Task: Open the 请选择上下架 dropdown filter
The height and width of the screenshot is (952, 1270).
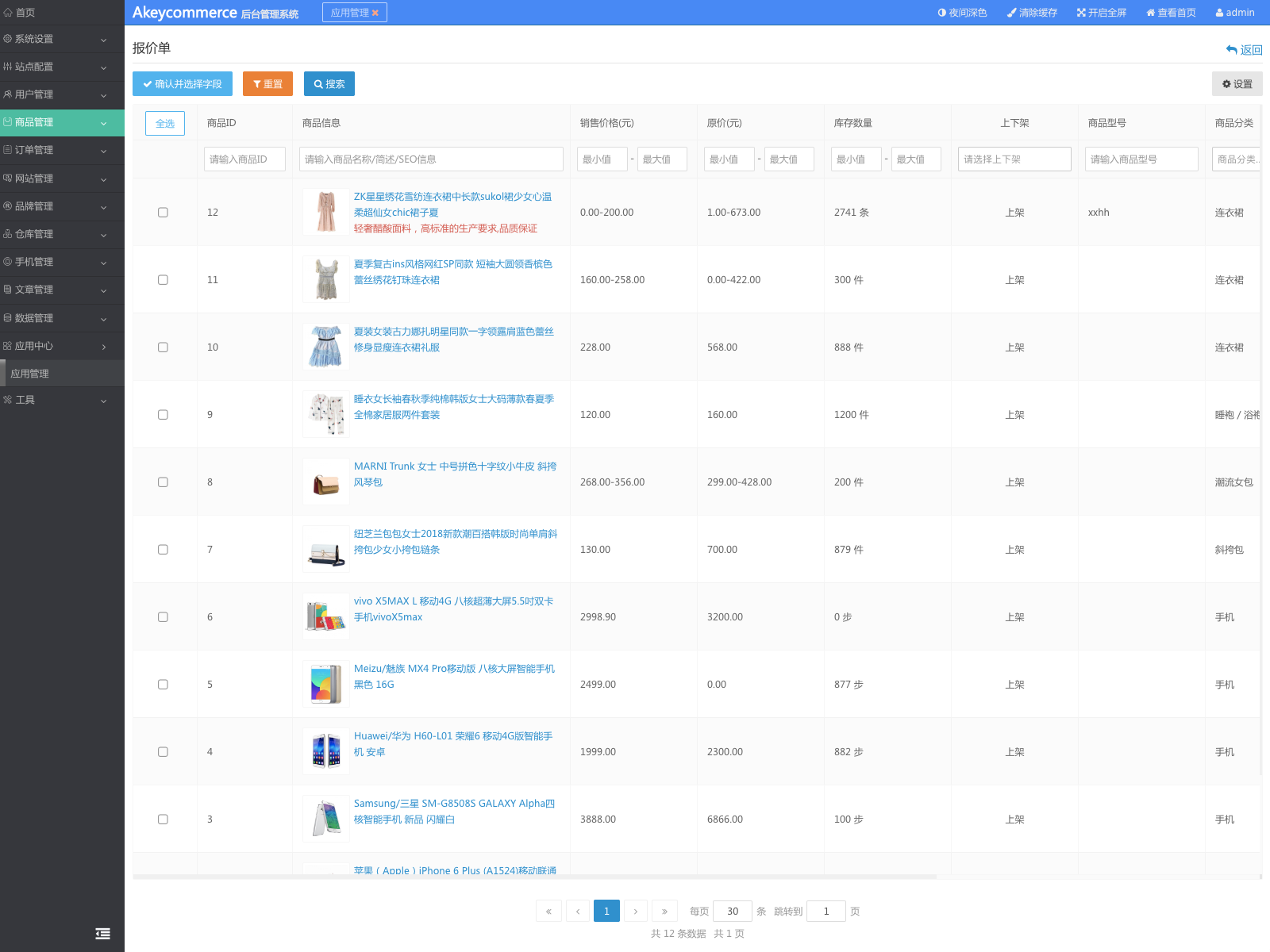Action: [x=1014, y=159]
